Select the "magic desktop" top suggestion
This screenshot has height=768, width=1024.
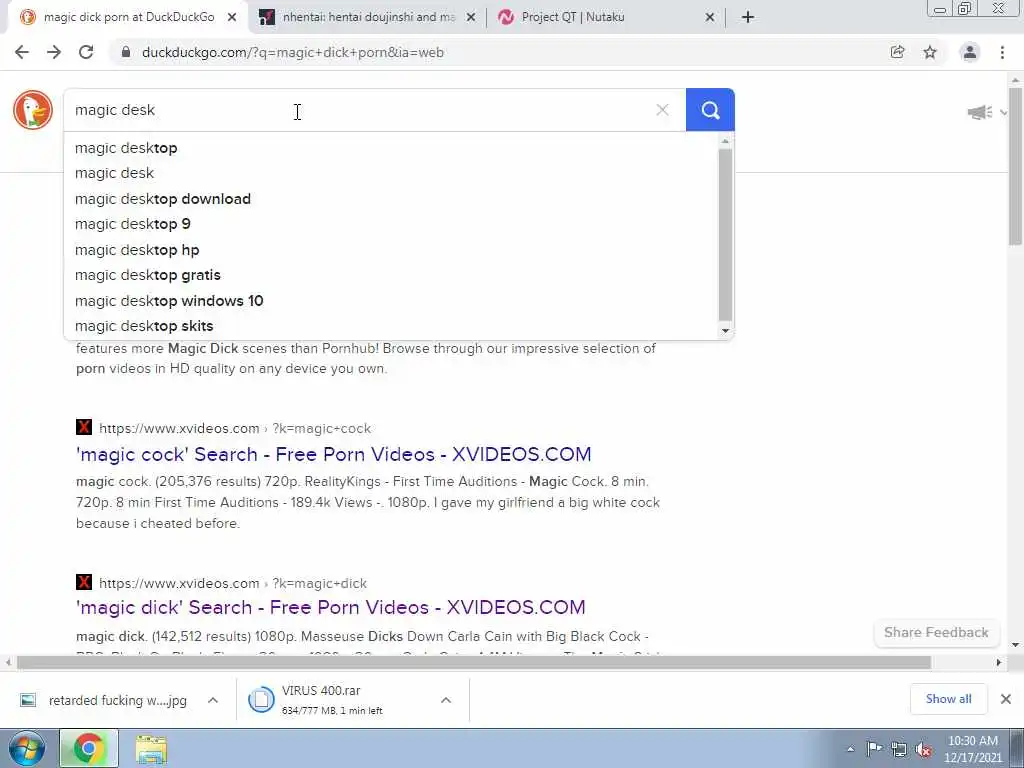coord(391,148)
